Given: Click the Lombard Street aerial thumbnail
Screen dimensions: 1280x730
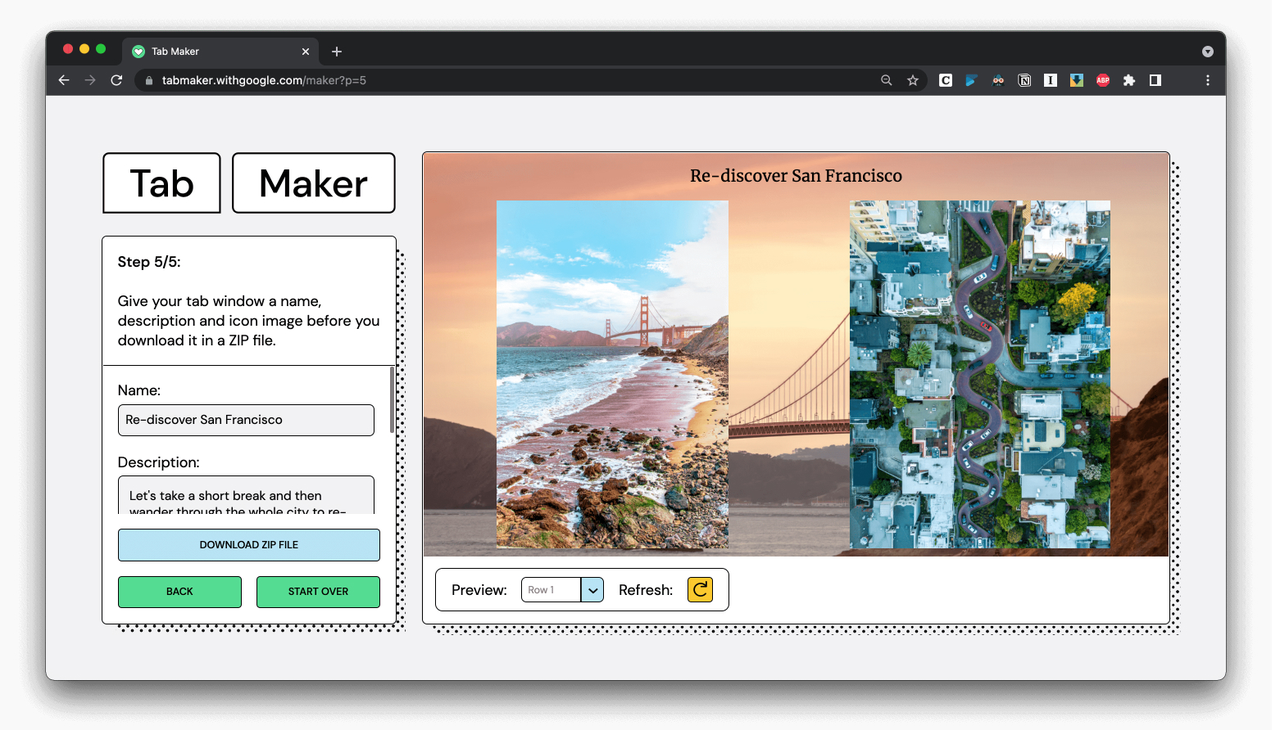Looking at the screenshot, I should click(980, 374).
